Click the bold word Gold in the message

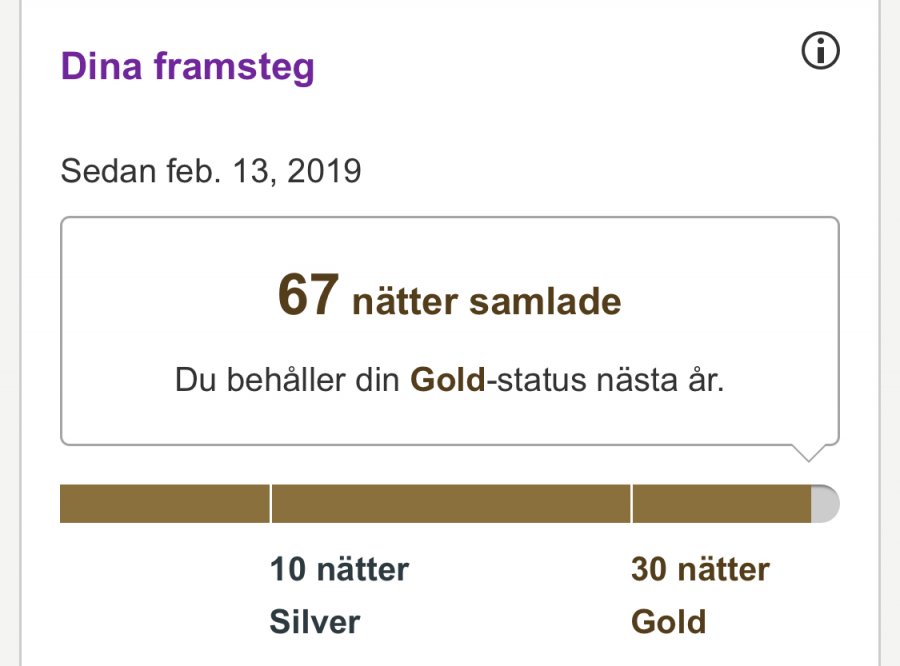point(448,381)
